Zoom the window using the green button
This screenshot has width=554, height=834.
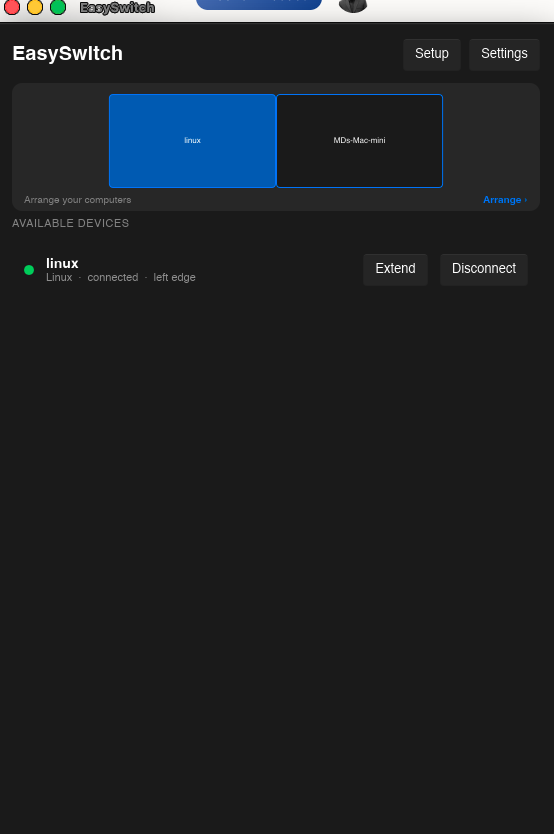pos(58,7)
